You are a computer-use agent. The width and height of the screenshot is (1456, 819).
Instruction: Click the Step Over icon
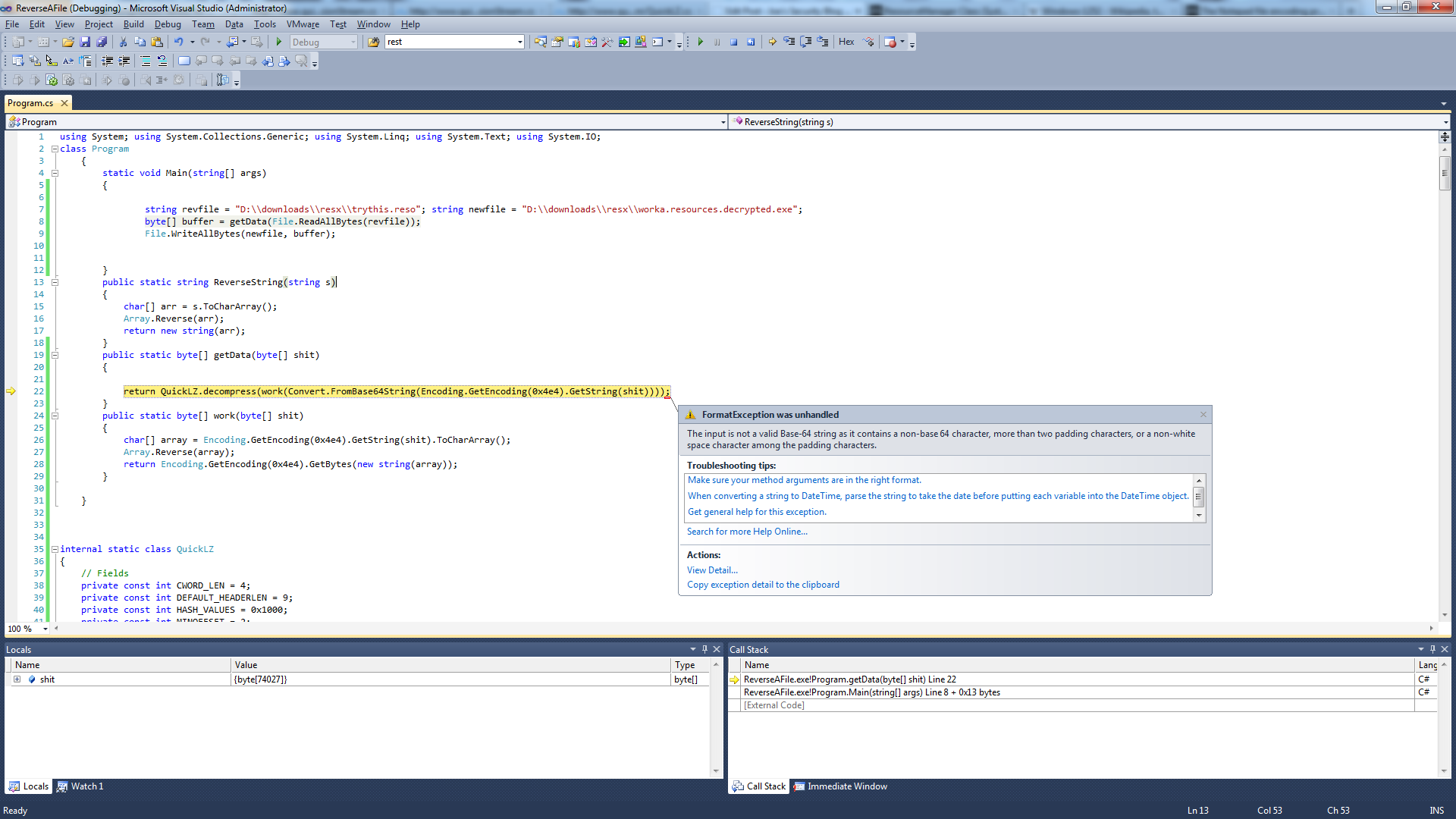(805, 42)
